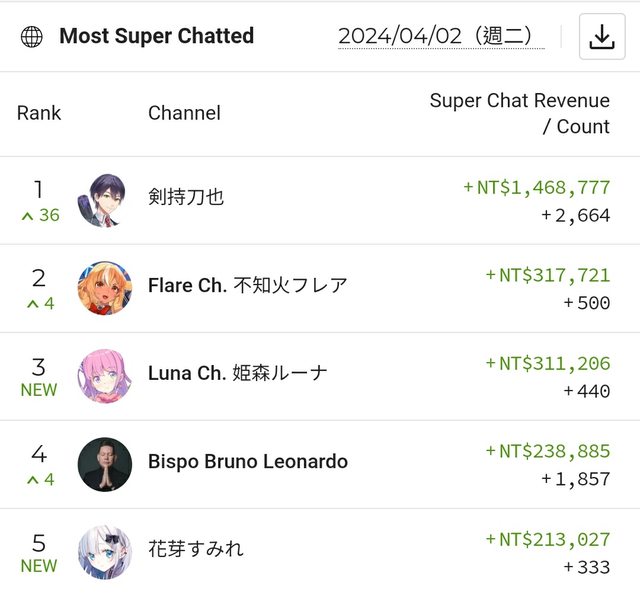Click the globe icon beside Most Super Chatted
The height and width of the screenshot is (595, 640).
[32, 37]
